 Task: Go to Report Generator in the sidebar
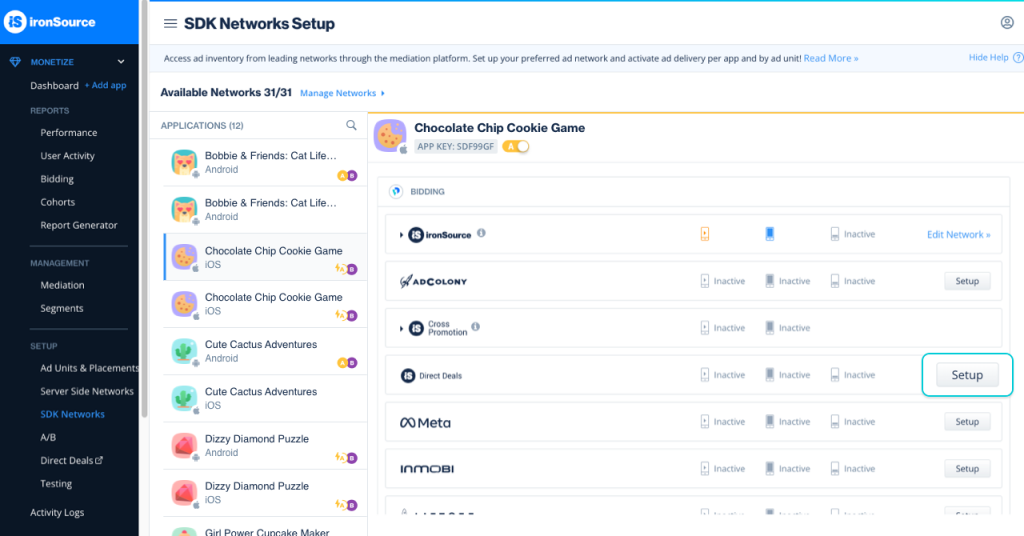click(78, 225)
